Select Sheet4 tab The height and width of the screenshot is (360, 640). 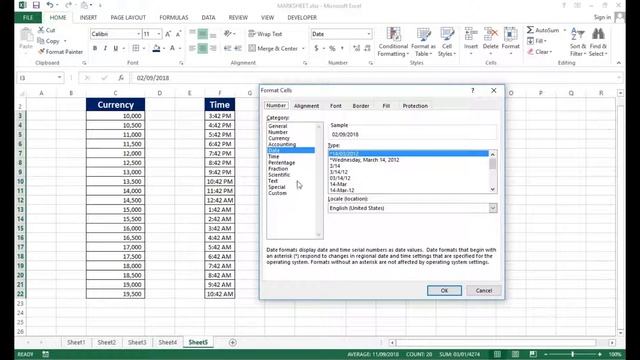(x=168, y=342)
